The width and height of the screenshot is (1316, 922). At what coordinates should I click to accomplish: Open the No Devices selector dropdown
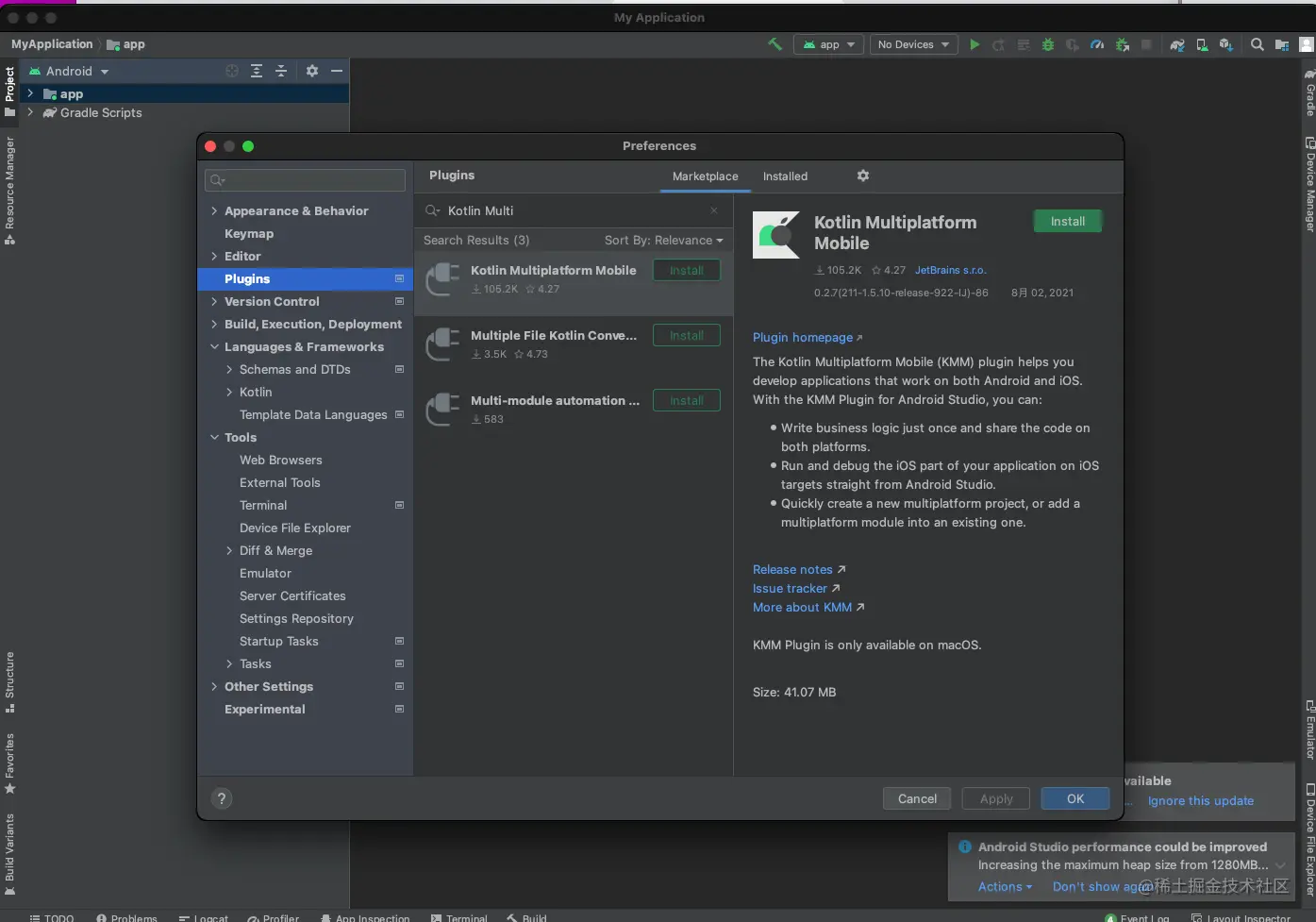click(913, 44)
